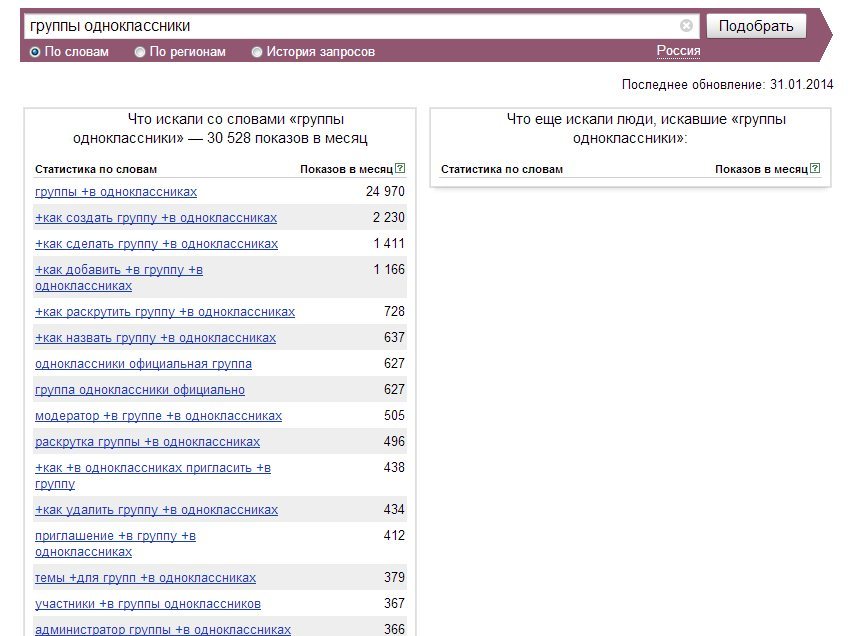Click the impressions value "379"

(x=394, y=578)
